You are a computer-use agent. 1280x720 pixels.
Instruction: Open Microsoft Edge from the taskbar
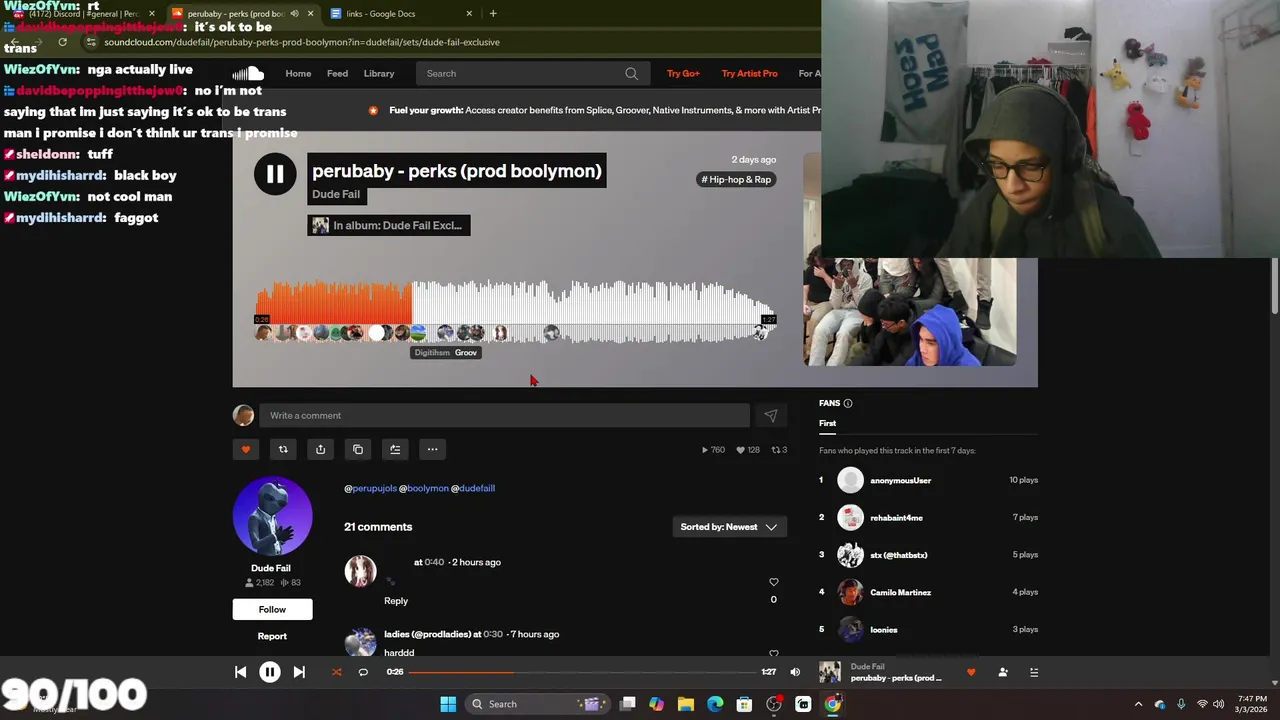click(715, 704)
